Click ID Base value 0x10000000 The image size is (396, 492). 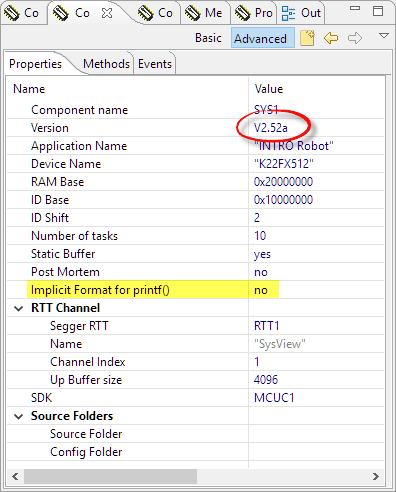(283, 200)
